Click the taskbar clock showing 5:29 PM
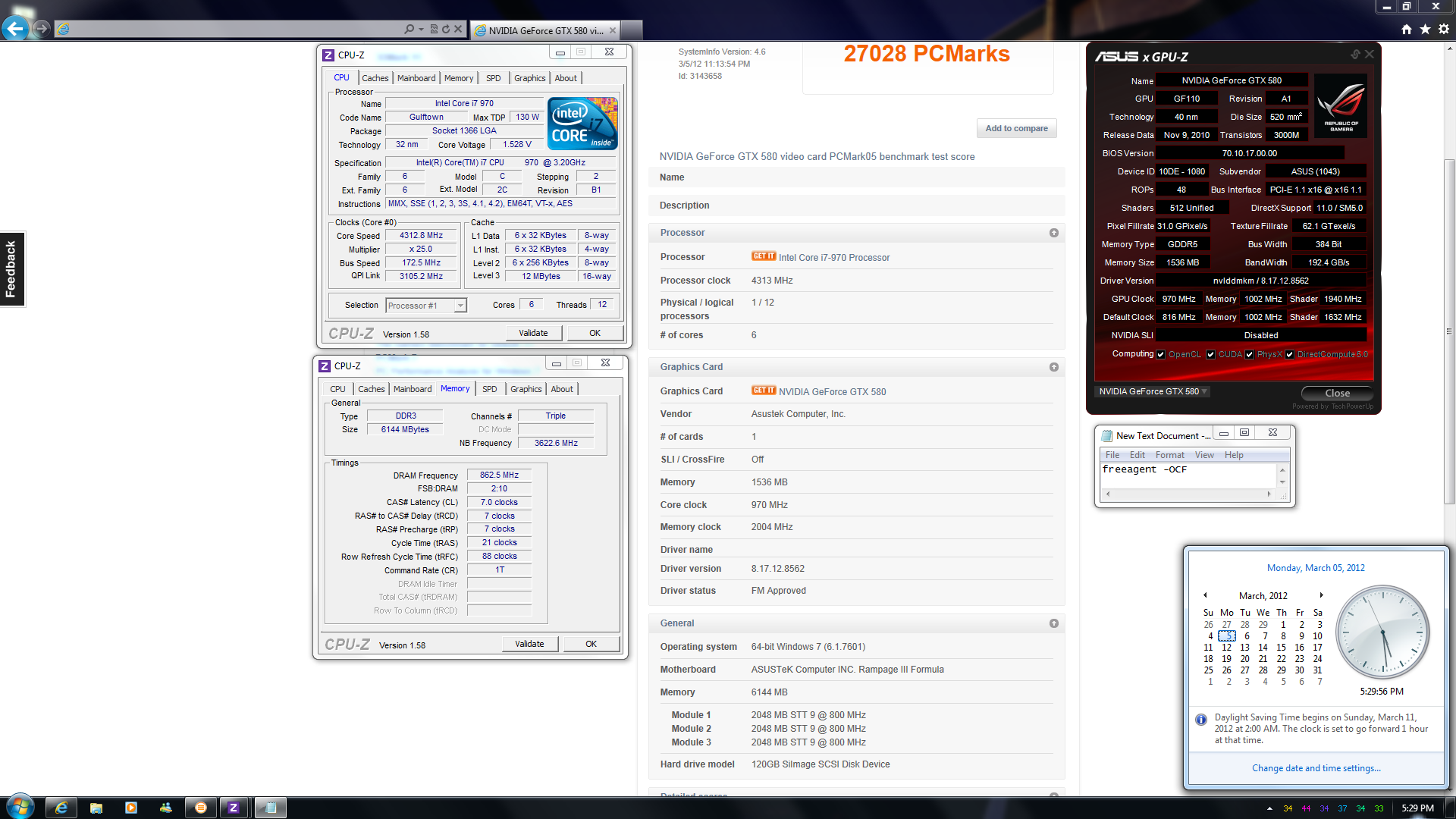 tap(1417, 808)
